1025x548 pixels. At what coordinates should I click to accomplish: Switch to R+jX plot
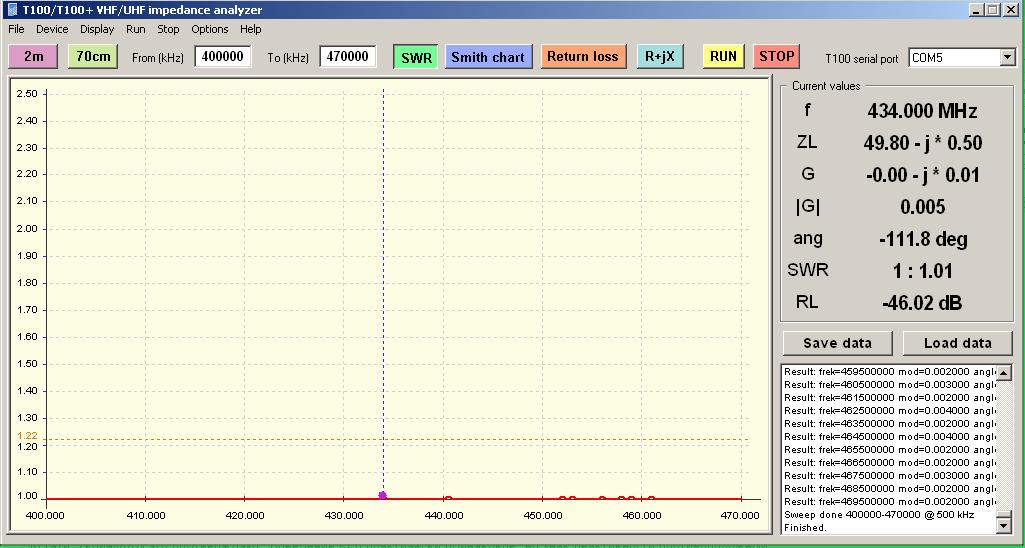click(x=660, y=57)
